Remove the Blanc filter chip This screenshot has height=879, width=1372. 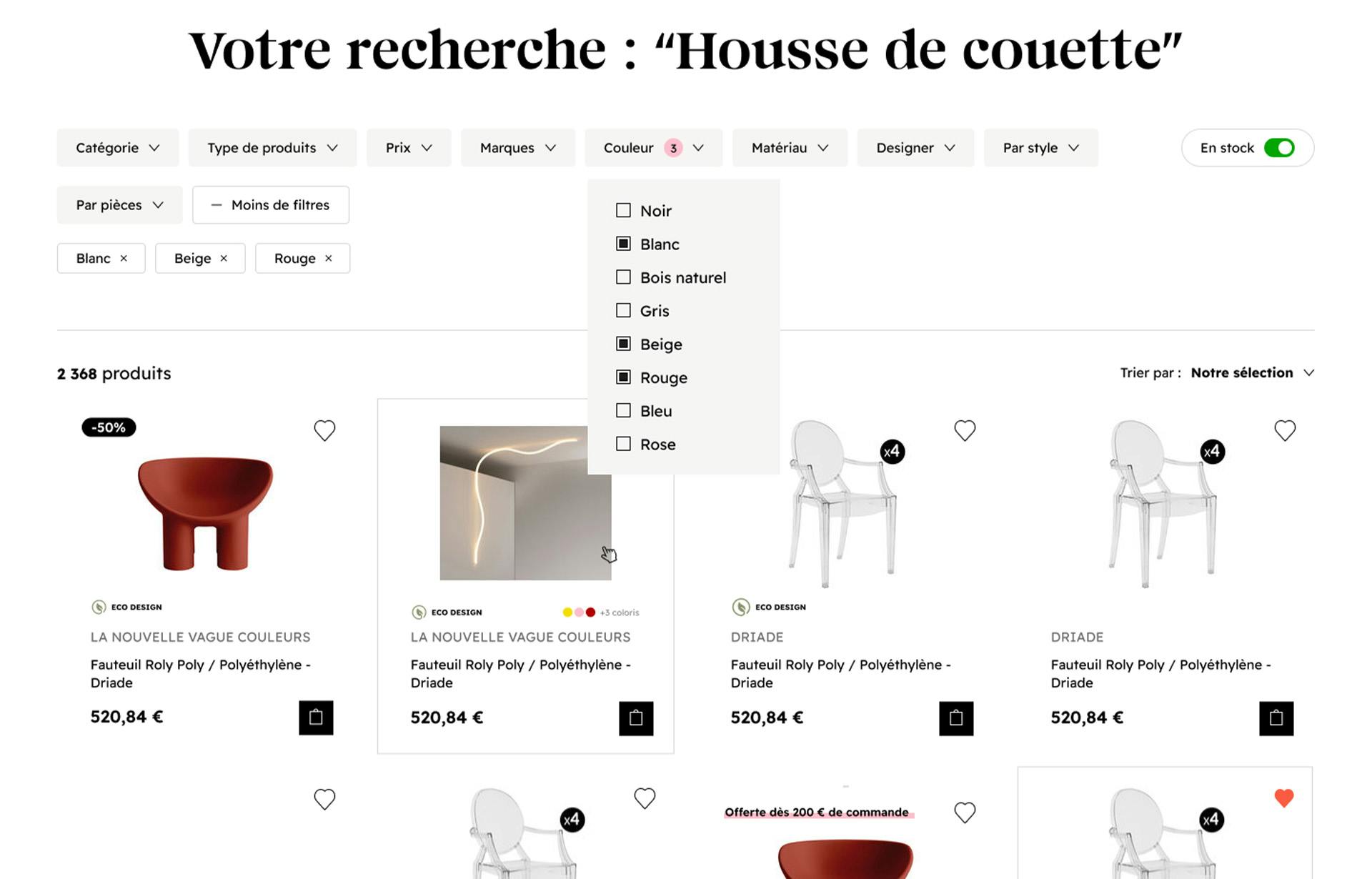coord(124,259)
